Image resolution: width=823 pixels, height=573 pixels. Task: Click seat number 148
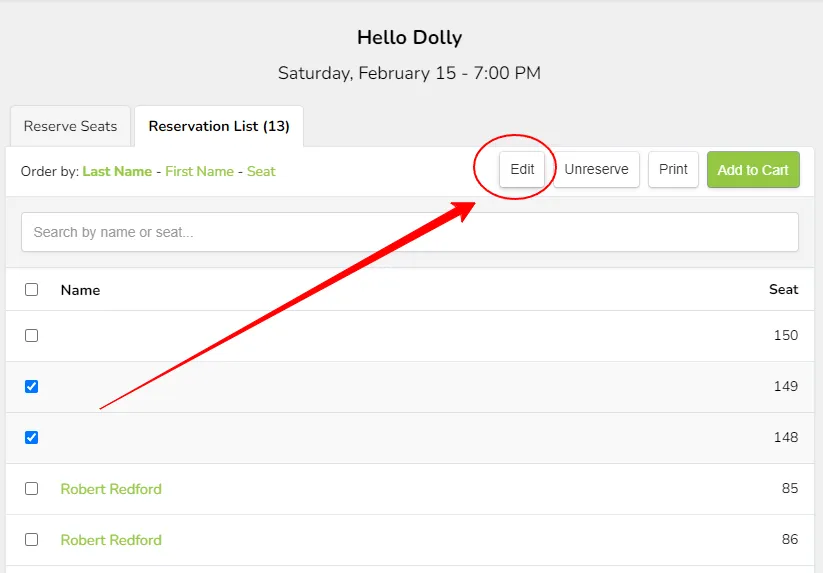click(786, 437)
